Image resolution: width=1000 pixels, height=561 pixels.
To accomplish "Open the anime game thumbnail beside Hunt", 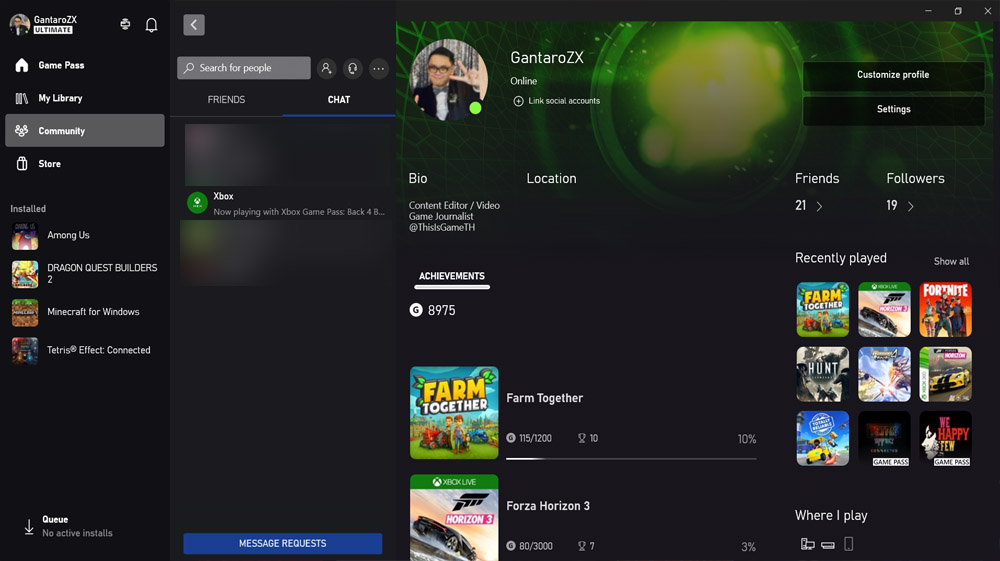I will pos(884,374).
